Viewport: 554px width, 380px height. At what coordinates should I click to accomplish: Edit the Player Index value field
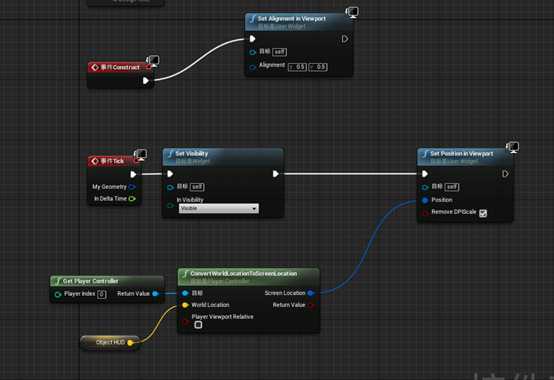(101, 294)
